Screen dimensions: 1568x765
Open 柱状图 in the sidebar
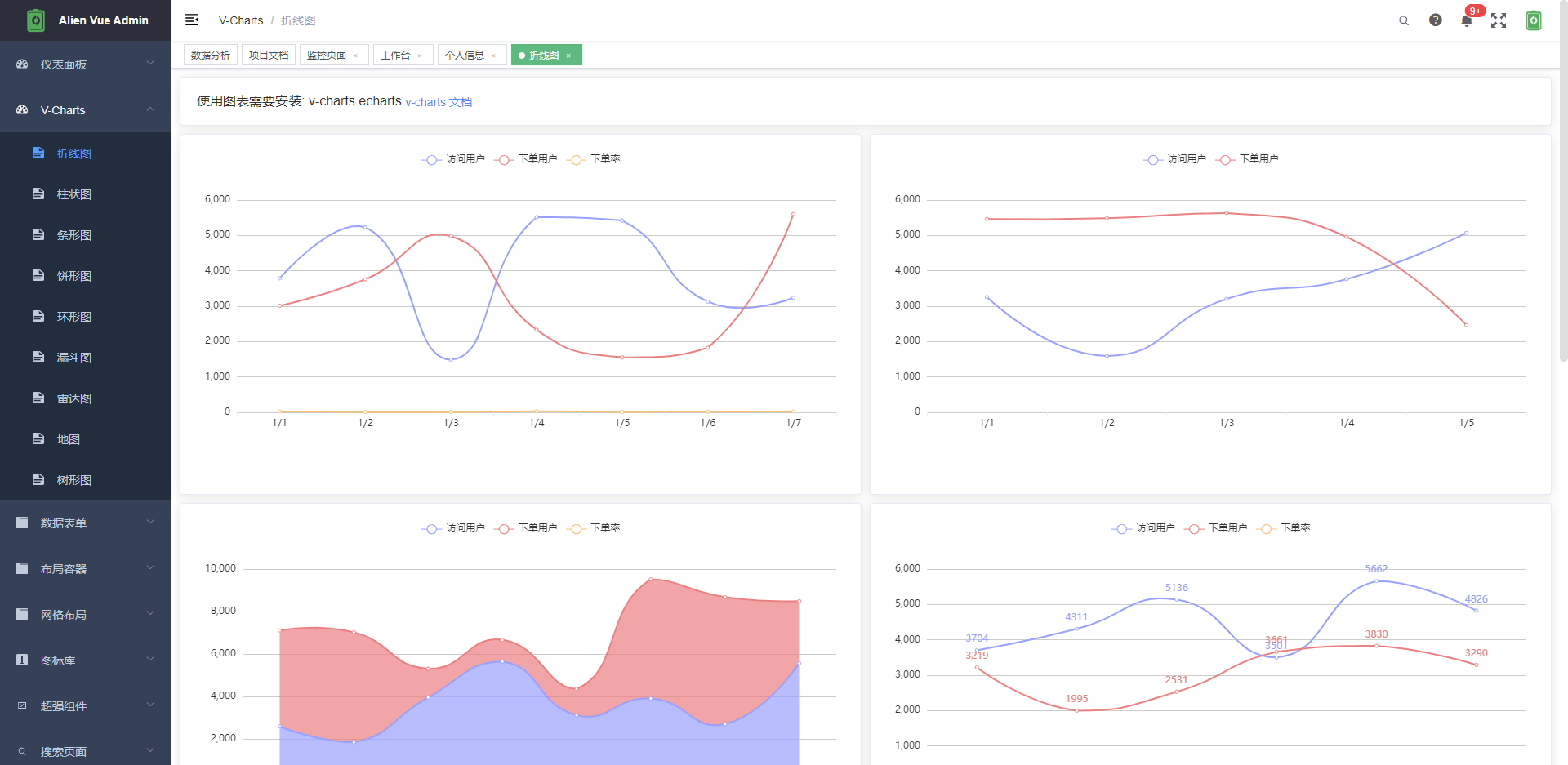(x=86, y=193)
